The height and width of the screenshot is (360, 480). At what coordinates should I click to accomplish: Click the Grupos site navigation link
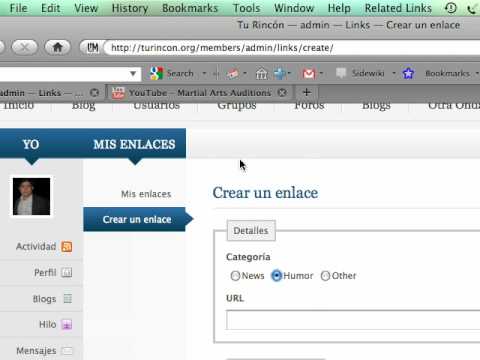pyautogui.click(x=237, y=105)
